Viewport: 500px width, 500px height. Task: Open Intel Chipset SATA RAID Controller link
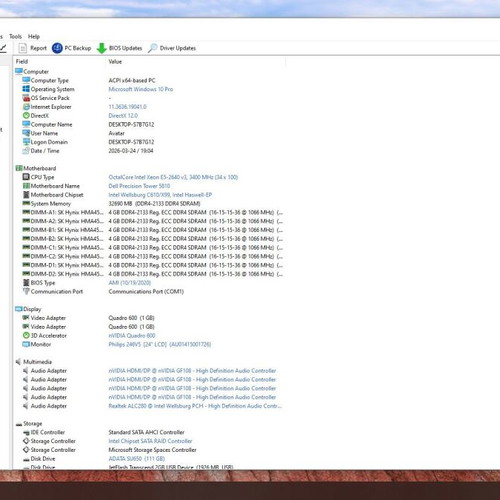point(150,441)
